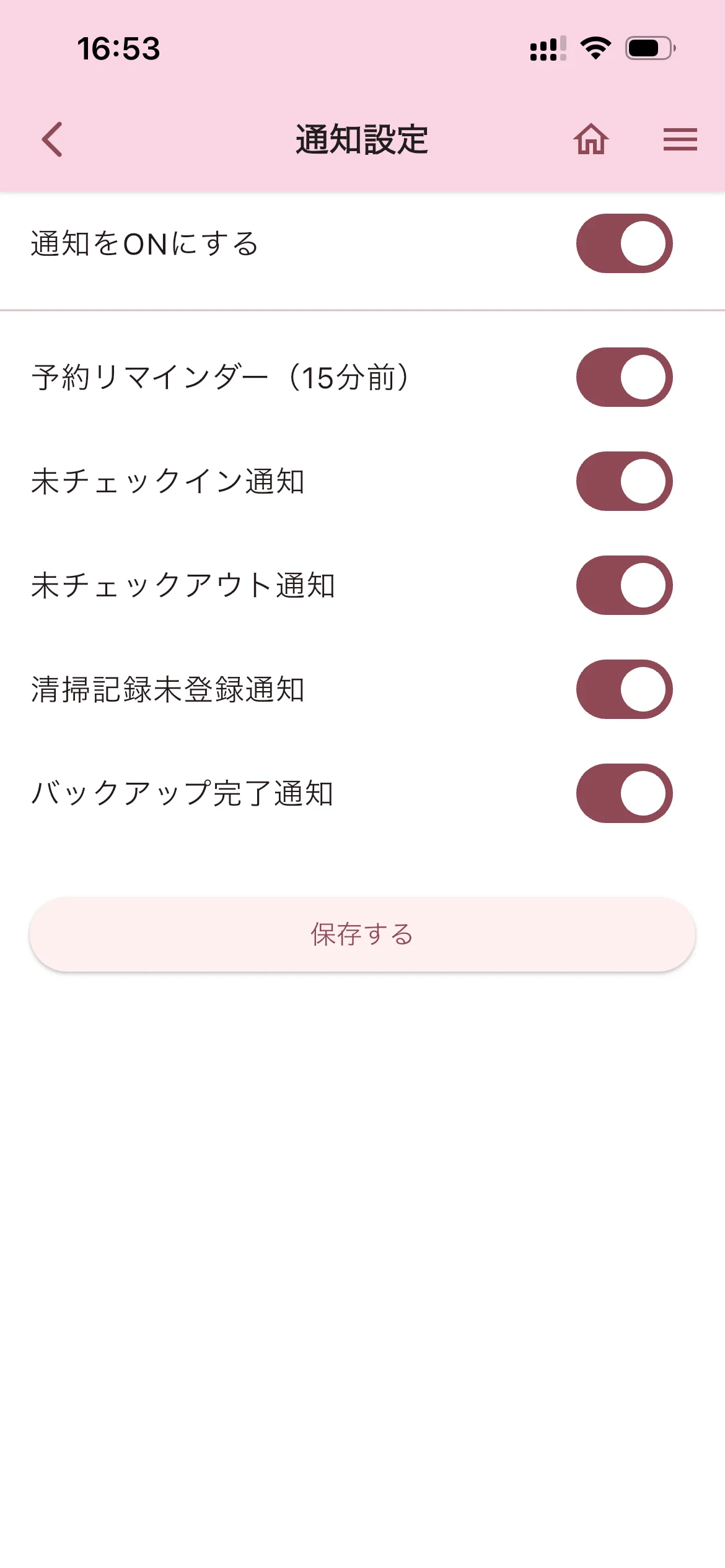Tap the バックアップ完了通知 label text

point(182,793)
